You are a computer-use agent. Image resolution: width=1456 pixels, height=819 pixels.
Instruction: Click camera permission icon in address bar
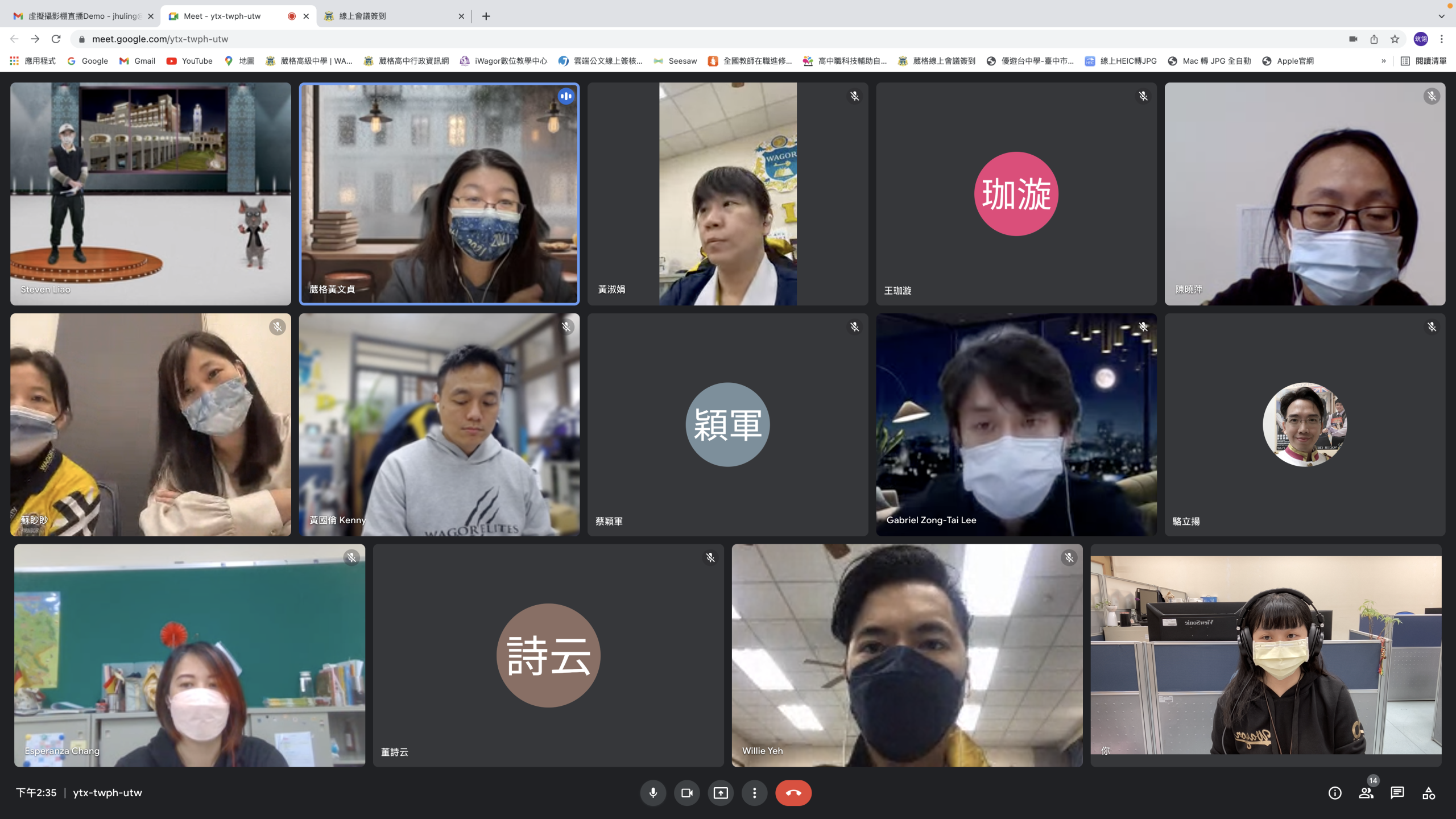click(1352, 39)
